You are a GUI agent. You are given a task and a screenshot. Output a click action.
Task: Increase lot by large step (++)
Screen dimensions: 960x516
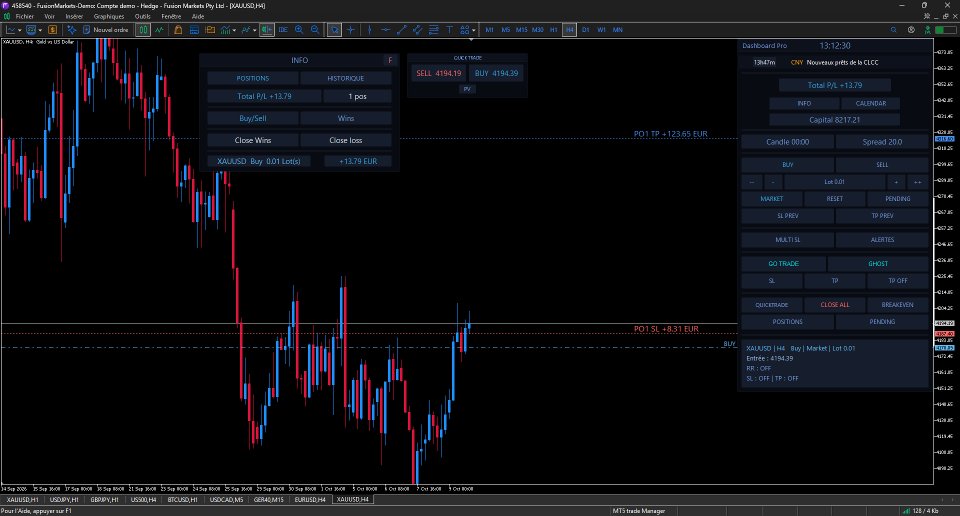click(x=917, y=182)
